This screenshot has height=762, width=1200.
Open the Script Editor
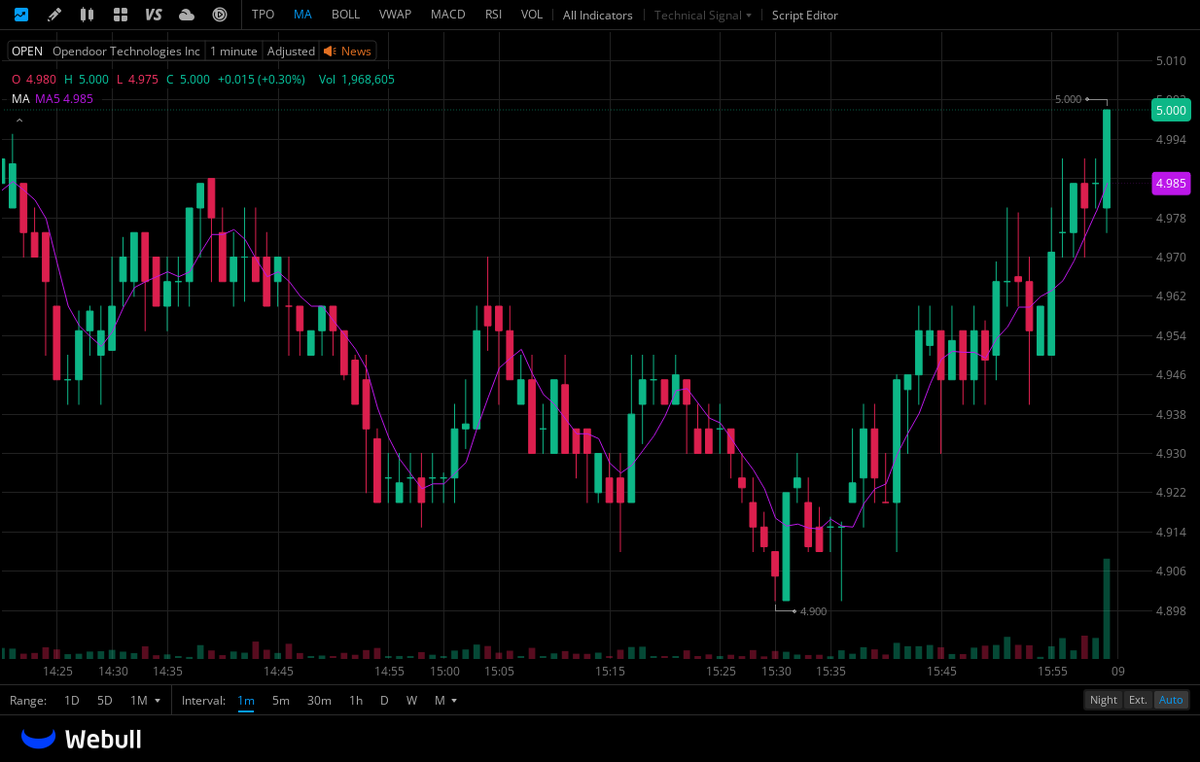(x=805, y=15)
